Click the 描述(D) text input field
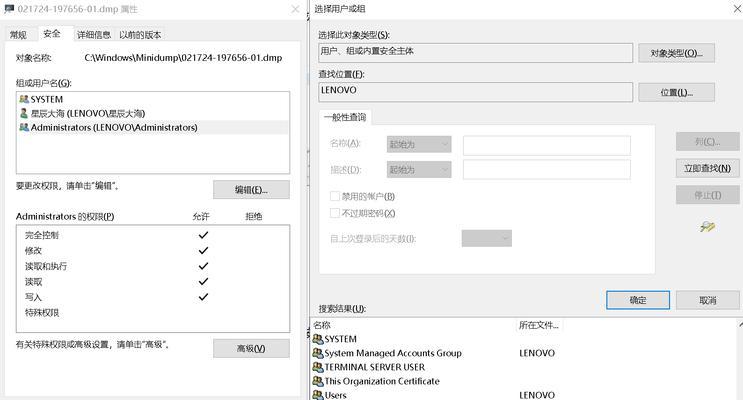 [x=547, y=170]
